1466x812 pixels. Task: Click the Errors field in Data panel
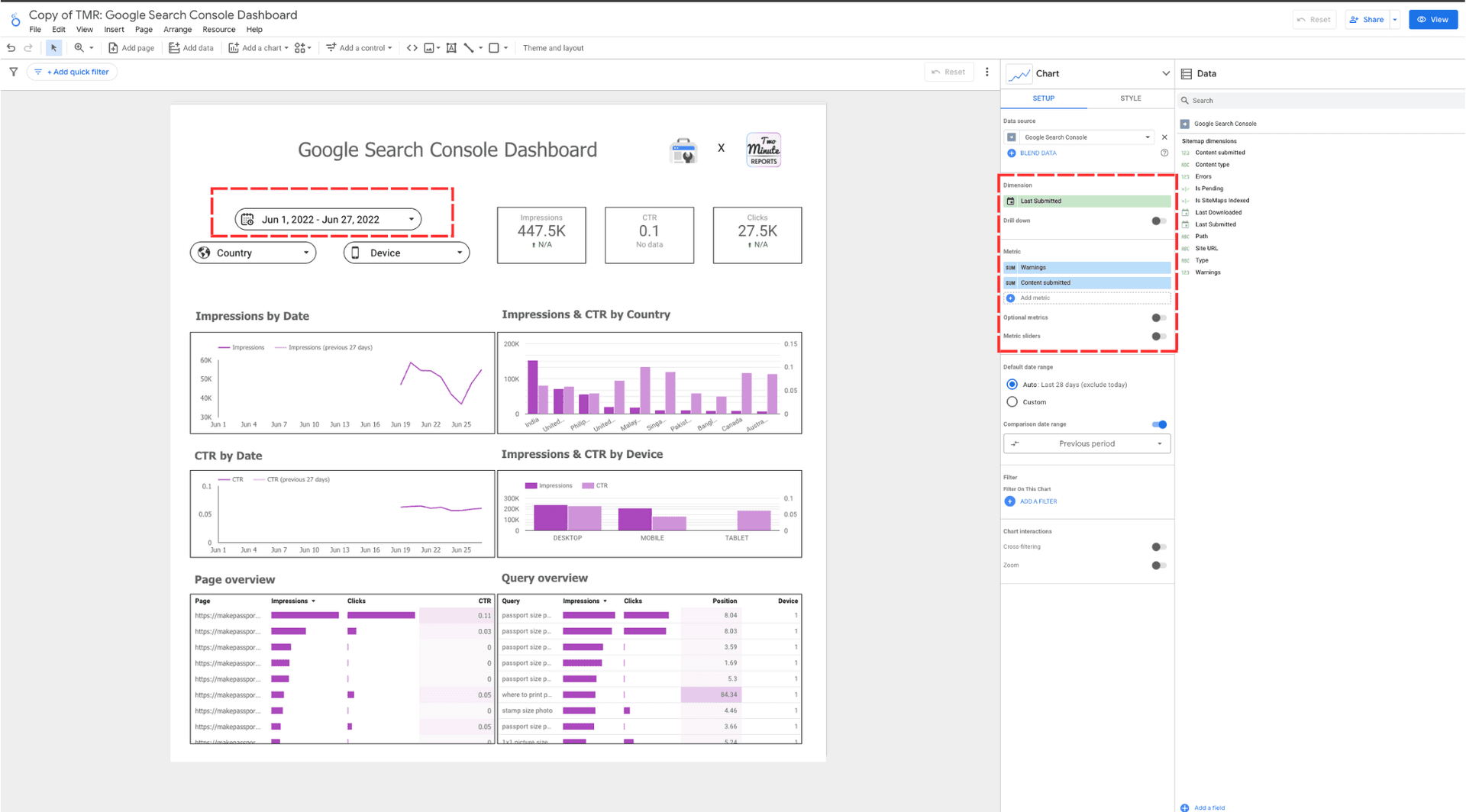[1203, 176]
